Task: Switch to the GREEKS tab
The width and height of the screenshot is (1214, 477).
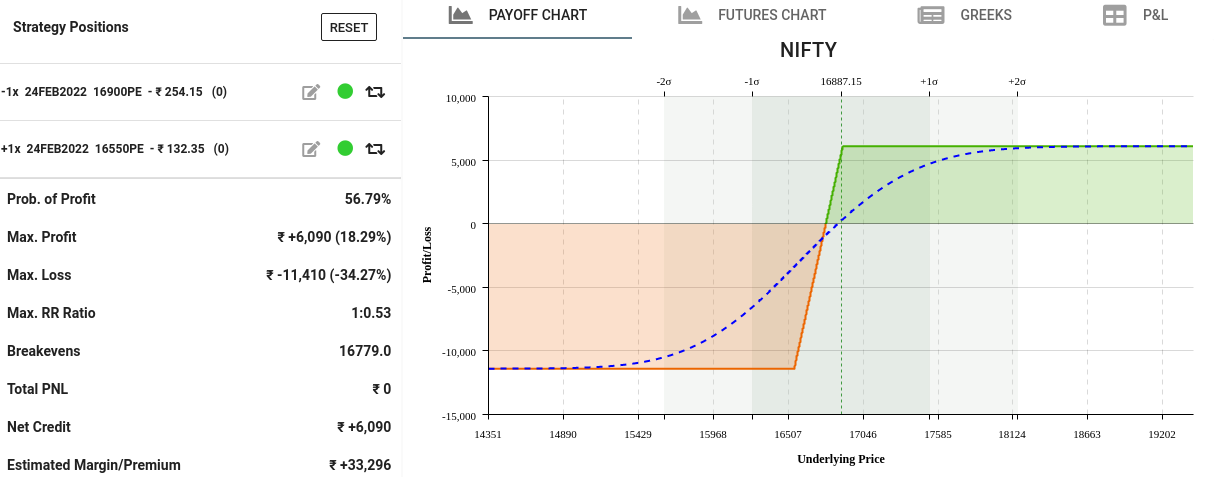Action: (986, 15)
